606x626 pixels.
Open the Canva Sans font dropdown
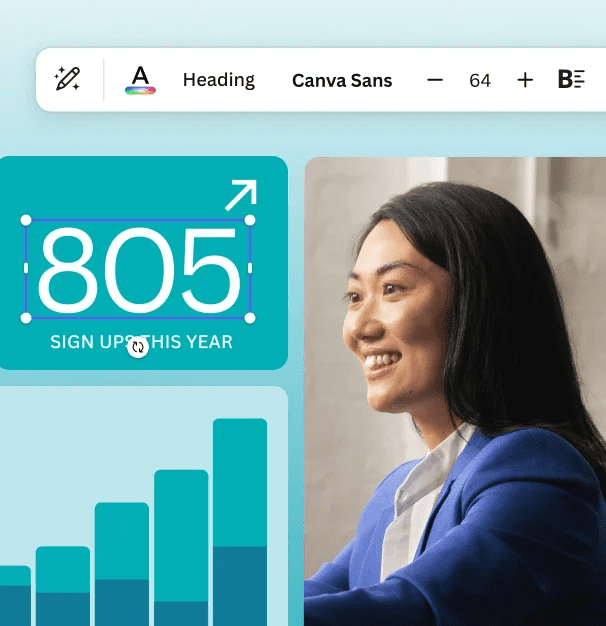tap(342, 81)
